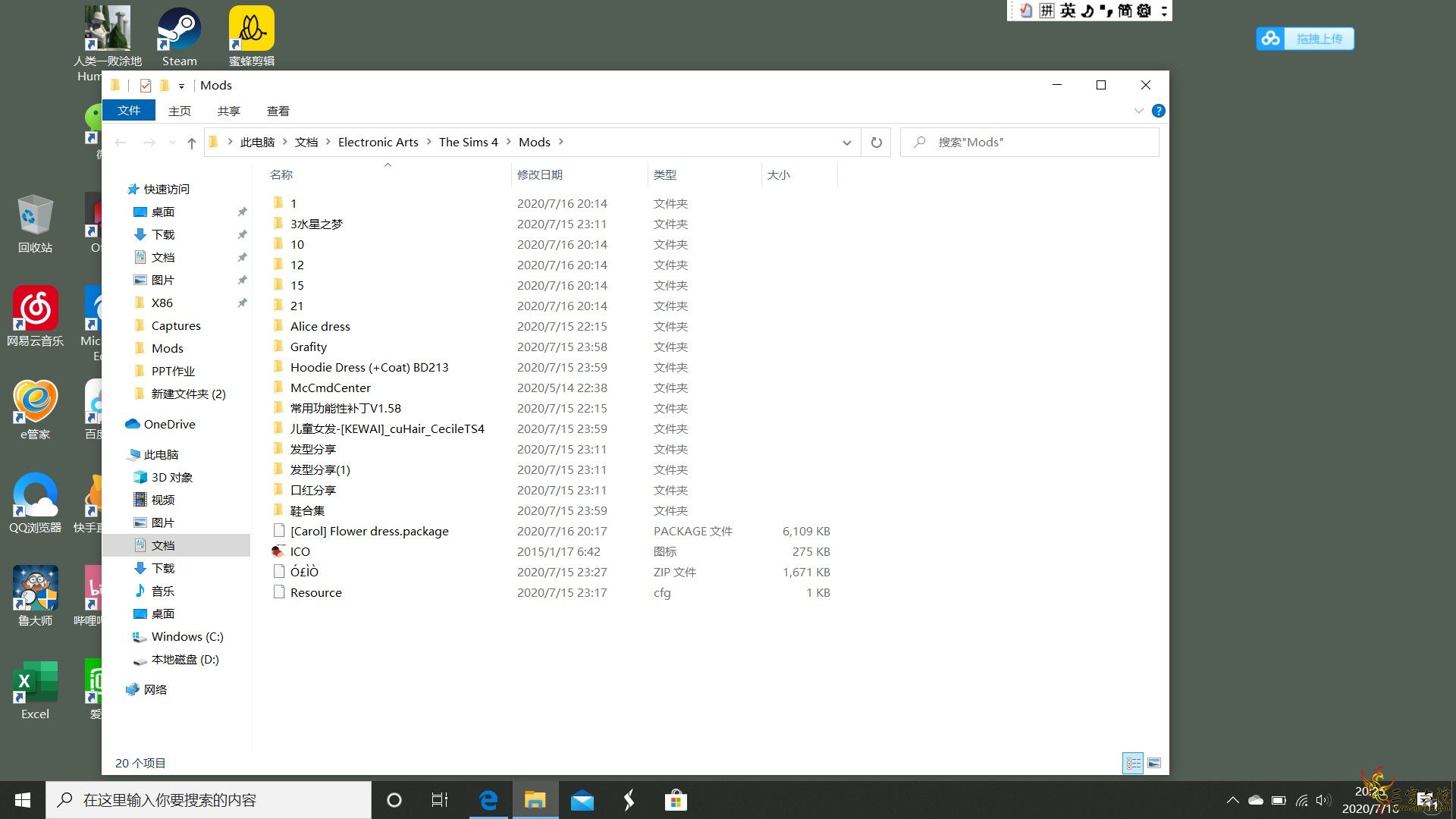The image size is (1456, 819).
Task: Select the Resource cfg file
Action: 315,592
